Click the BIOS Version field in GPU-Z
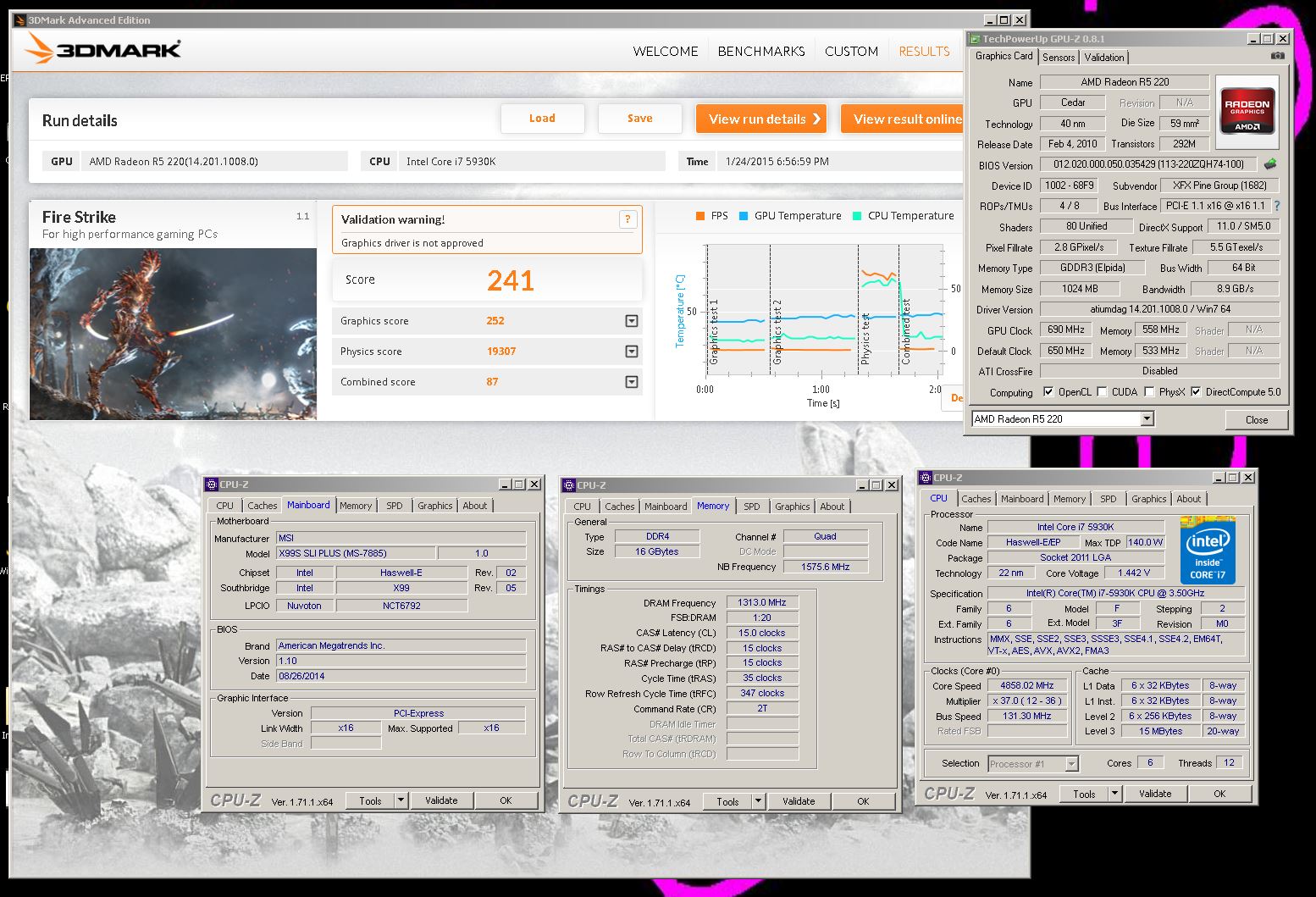1316x897 pixels. 1148,164
